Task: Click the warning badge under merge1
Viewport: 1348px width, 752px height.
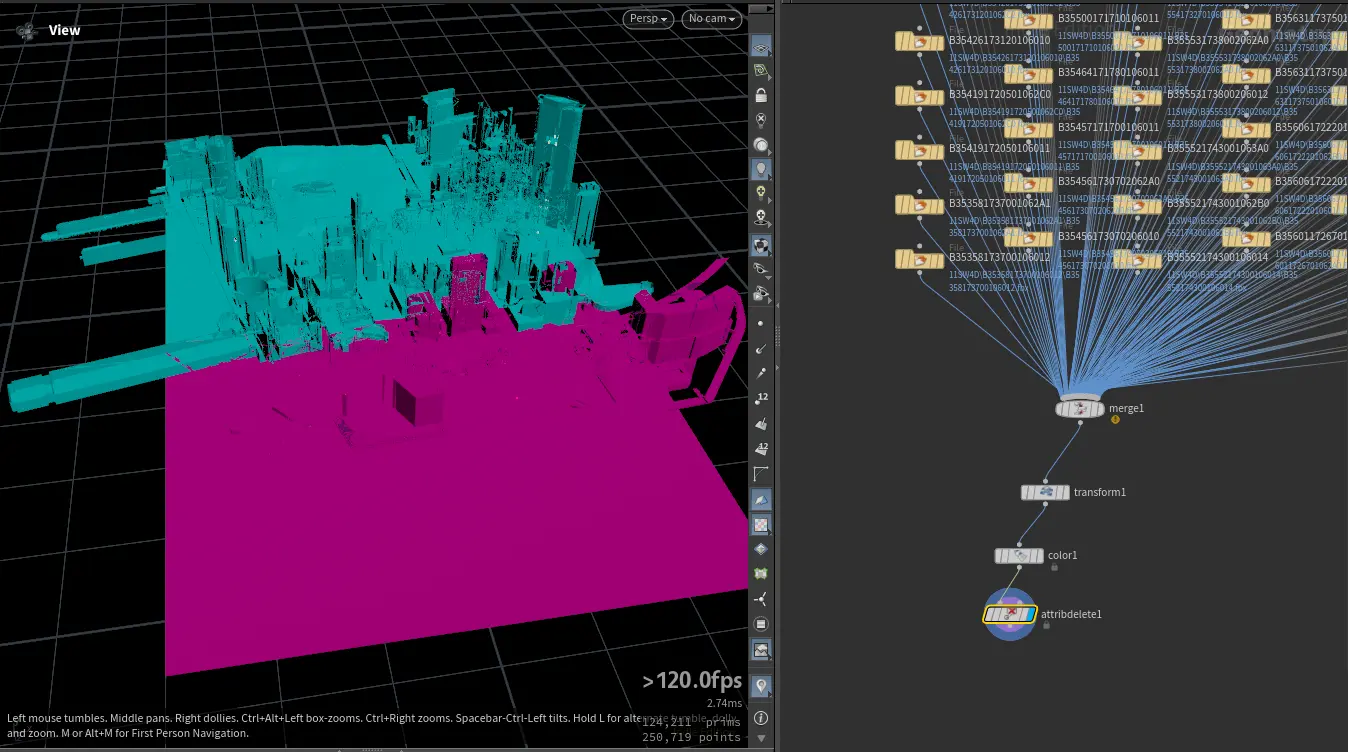Action: [1115, 420]
